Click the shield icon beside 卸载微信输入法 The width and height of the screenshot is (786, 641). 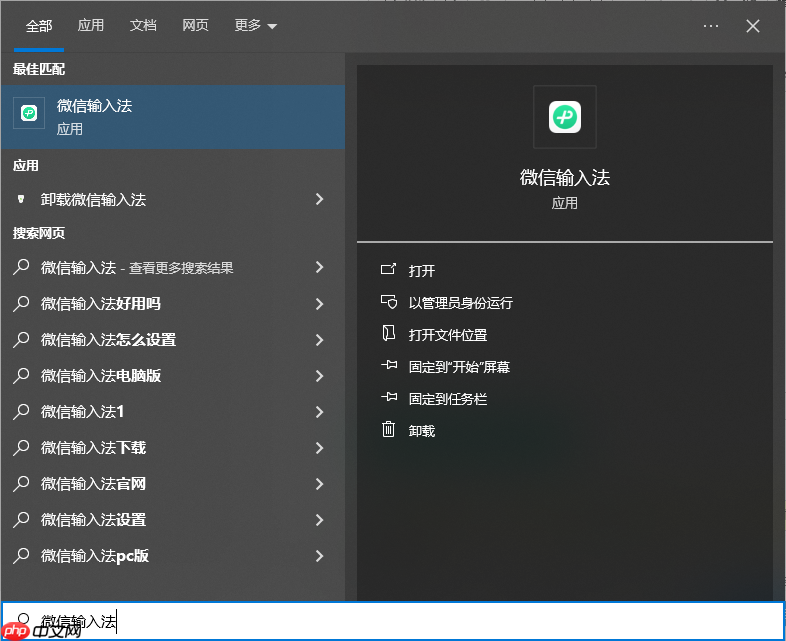(x=21, y=199)
